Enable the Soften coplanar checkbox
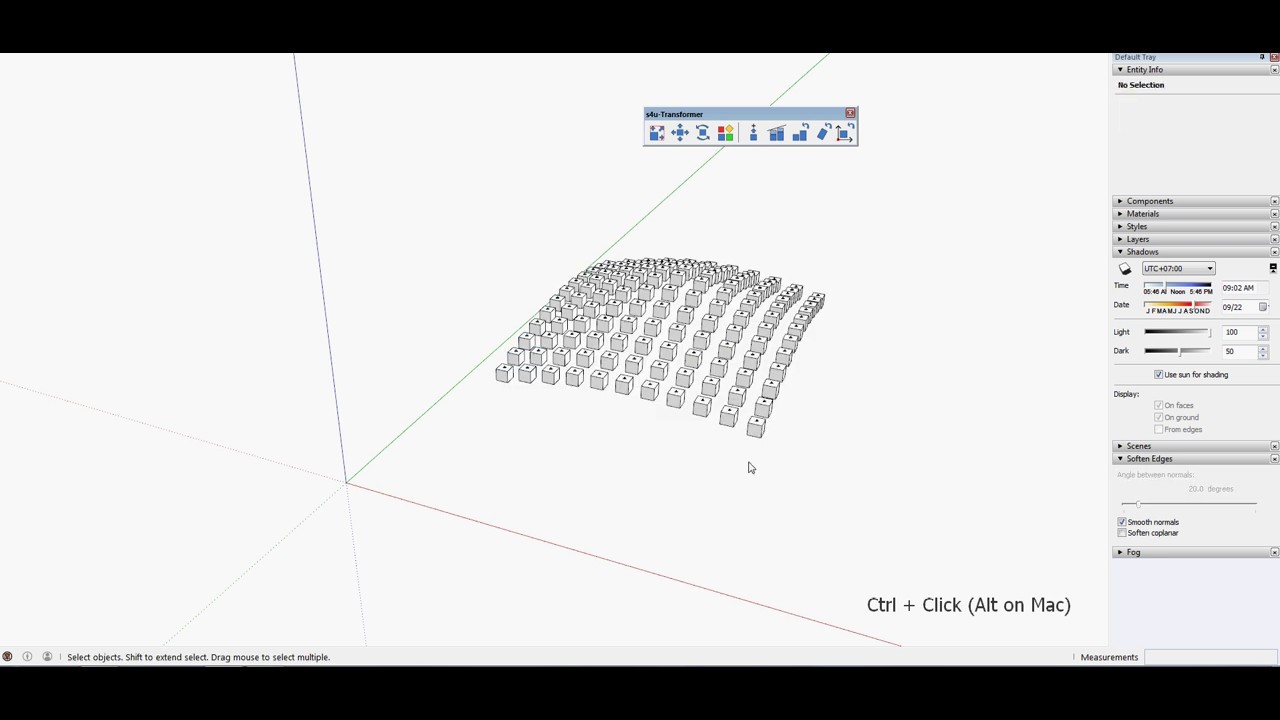The height and width of the screenshot is (720, 1280). [x=1122, y=533]
